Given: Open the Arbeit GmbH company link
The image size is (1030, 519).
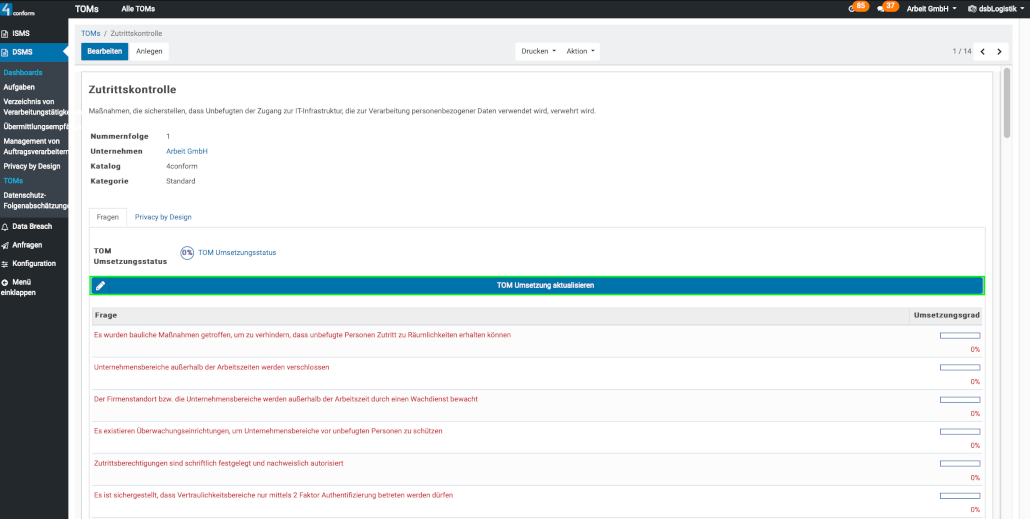Looking at the screenshot, I should point(186,151).
